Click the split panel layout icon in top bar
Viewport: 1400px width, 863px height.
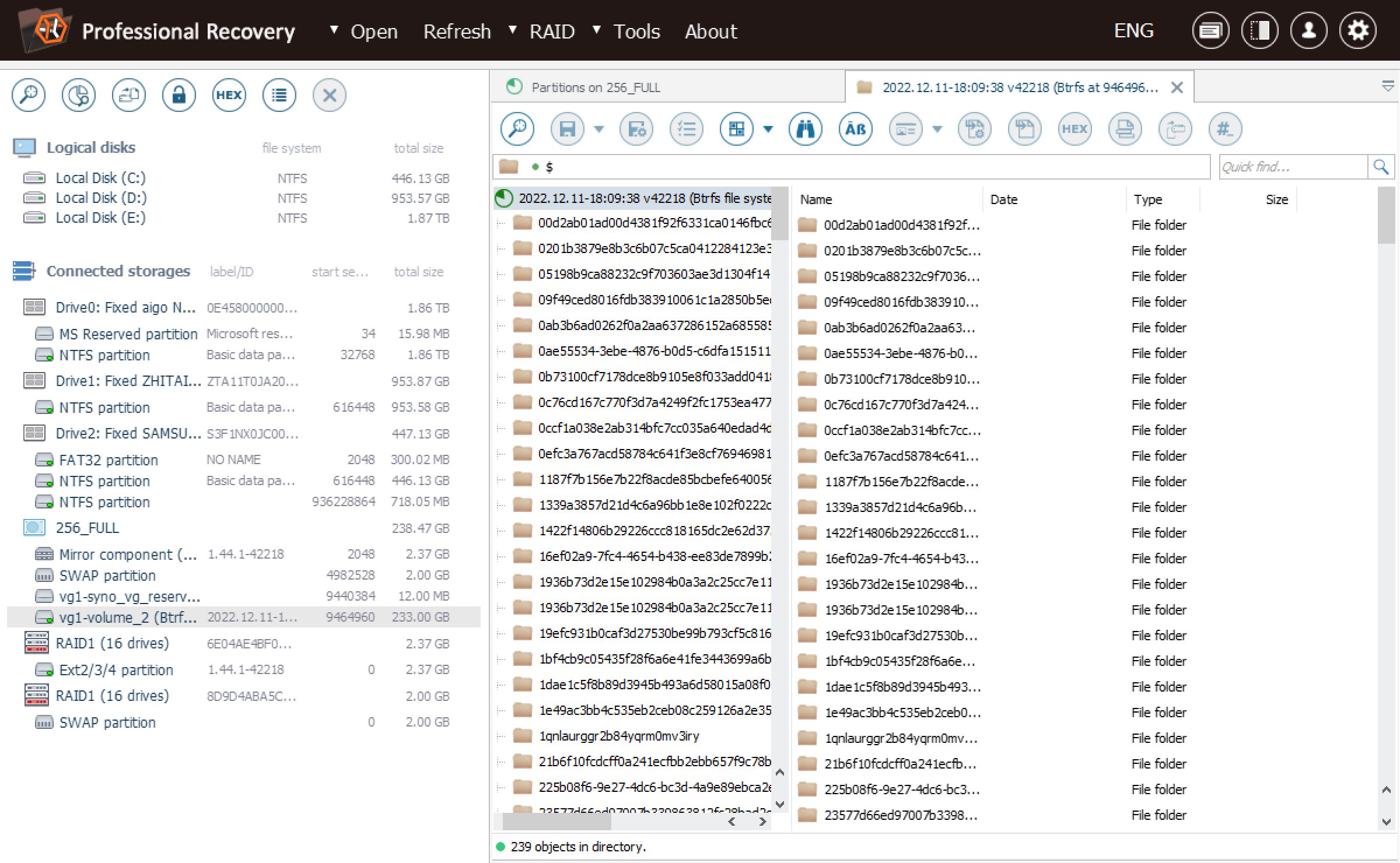[x=1260, y=30]
